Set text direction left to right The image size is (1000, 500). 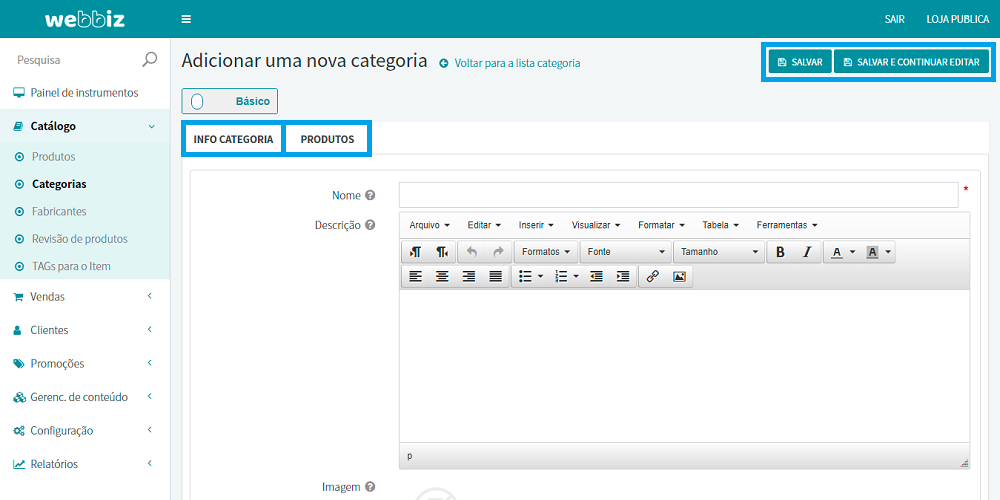pyautogui.click(x=415, y=252)
